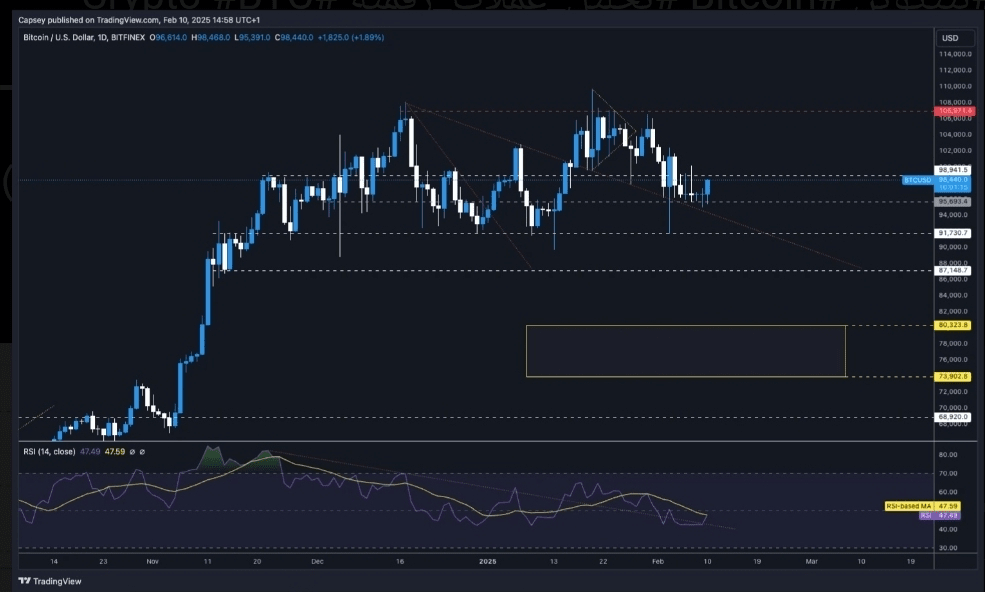985x592 pixels.
Task: Click the Dec label on the time axis
Action: (317, 561)
